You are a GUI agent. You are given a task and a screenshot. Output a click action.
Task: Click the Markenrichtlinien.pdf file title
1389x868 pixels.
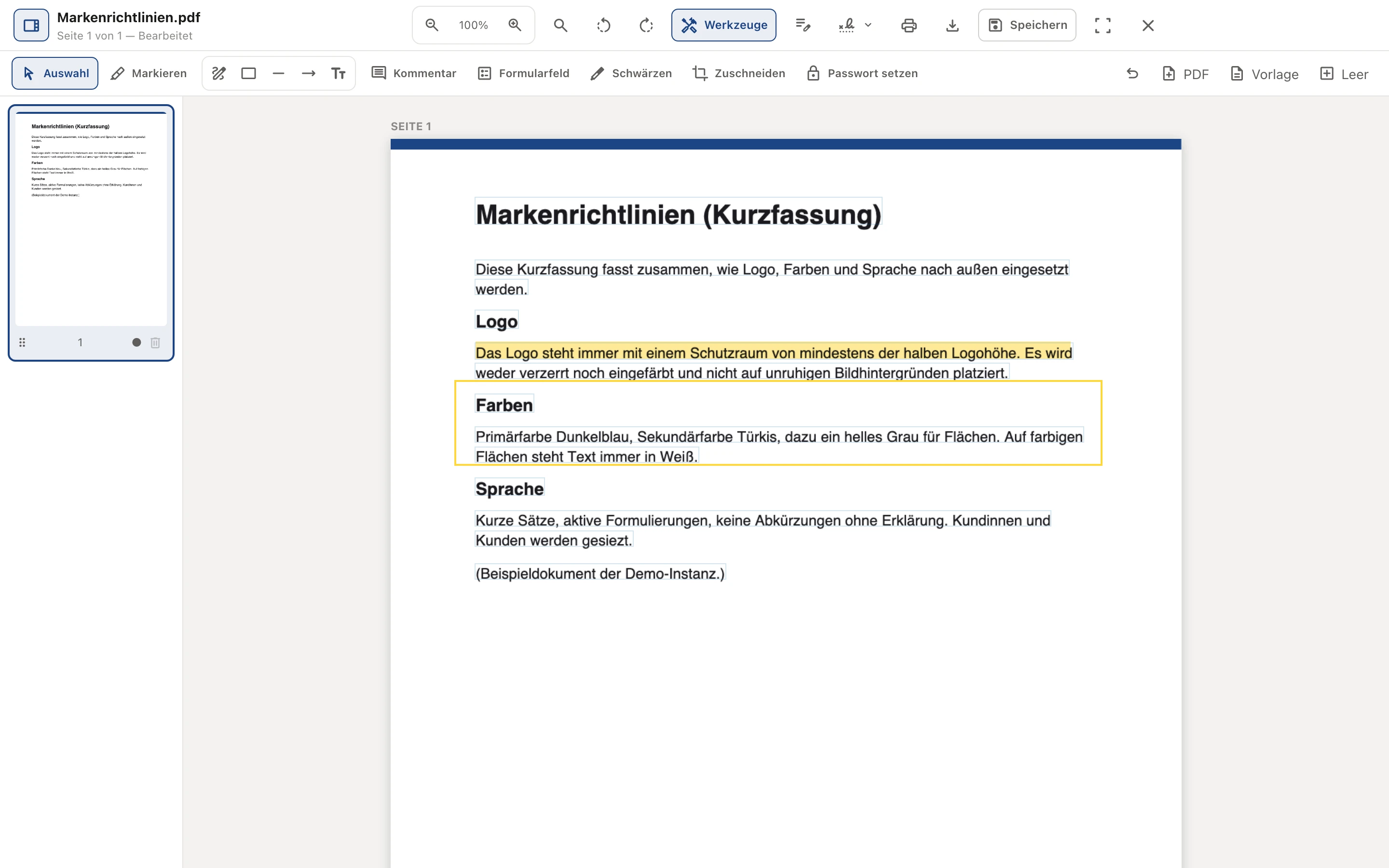(x=129, y=17)
